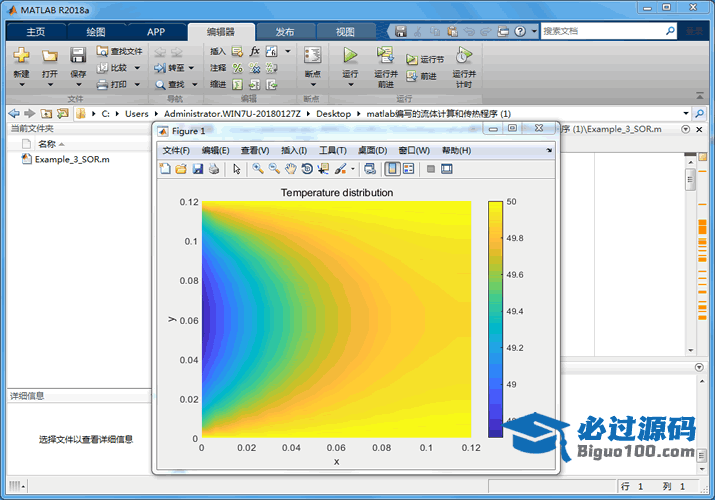
Task: Open Figure menu 插入(I)
Action: (294, 150)
